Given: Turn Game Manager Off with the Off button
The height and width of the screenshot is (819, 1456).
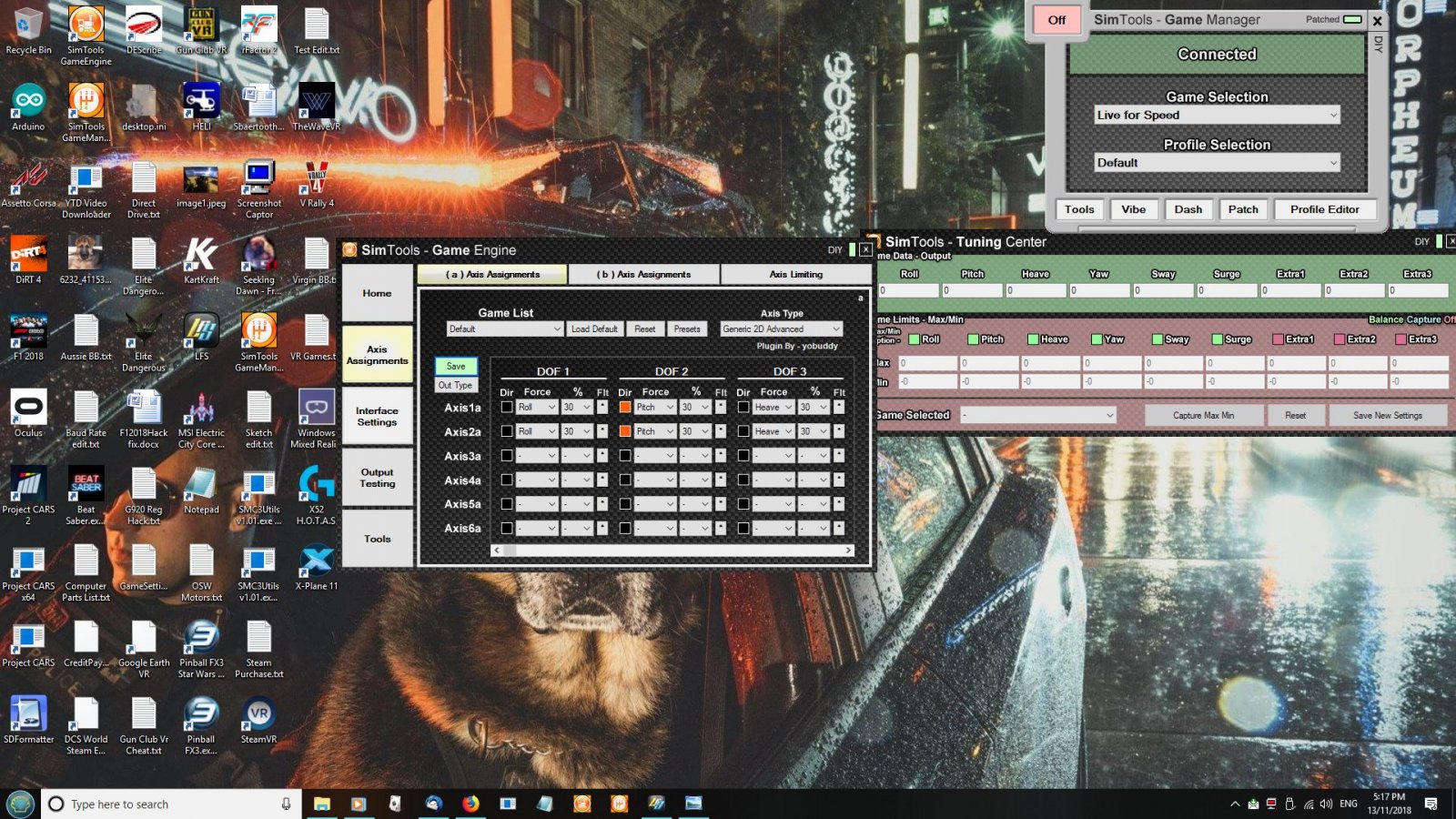Looking at the screenshot, I should (x=1056, y=20).
